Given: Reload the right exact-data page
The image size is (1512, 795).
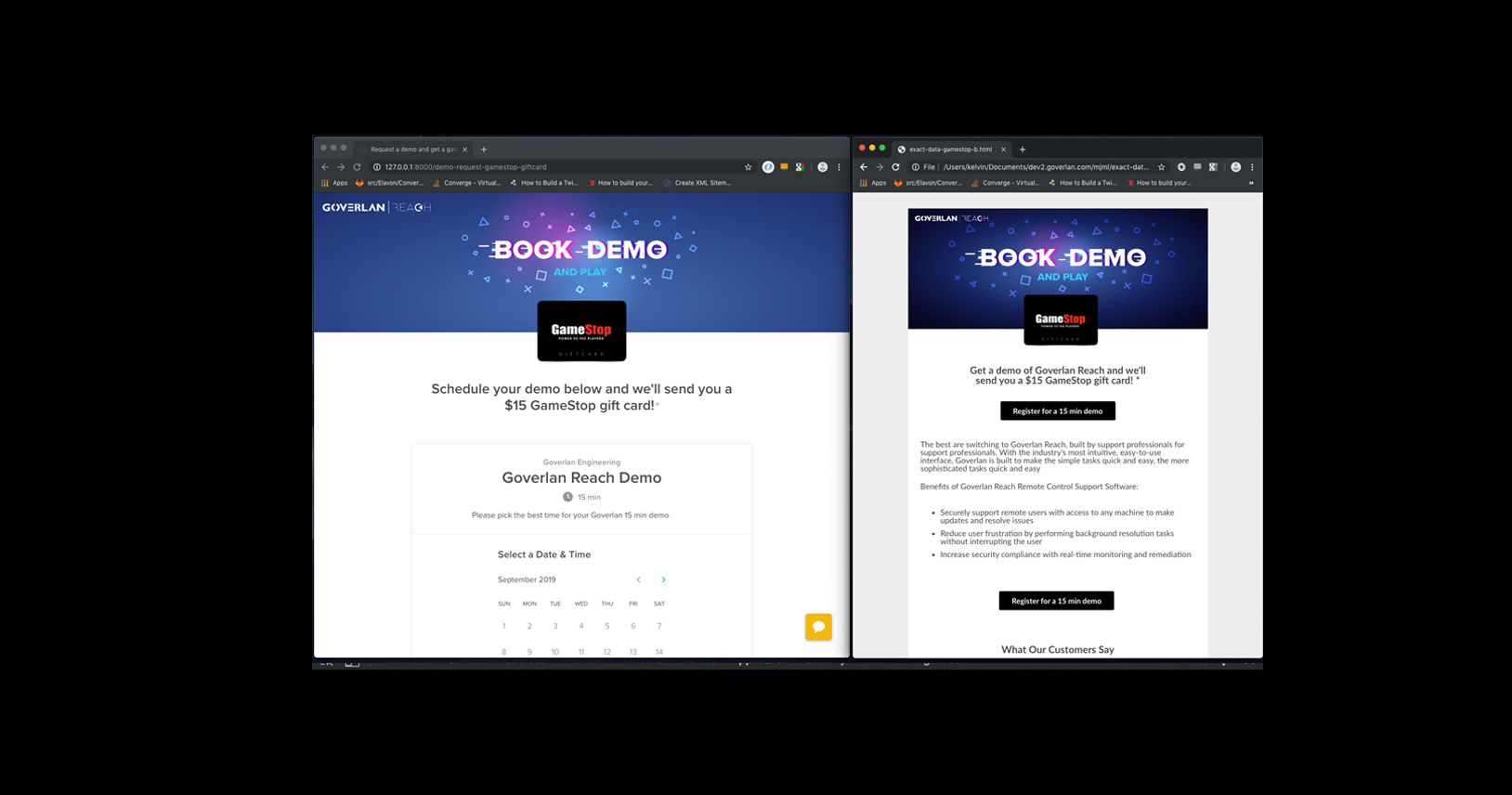Looking at the screenshot, I should (x=895, y=167).
